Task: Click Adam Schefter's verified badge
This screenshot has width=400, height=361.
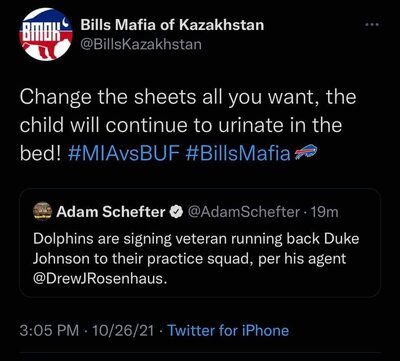Action: click(175, 212)
